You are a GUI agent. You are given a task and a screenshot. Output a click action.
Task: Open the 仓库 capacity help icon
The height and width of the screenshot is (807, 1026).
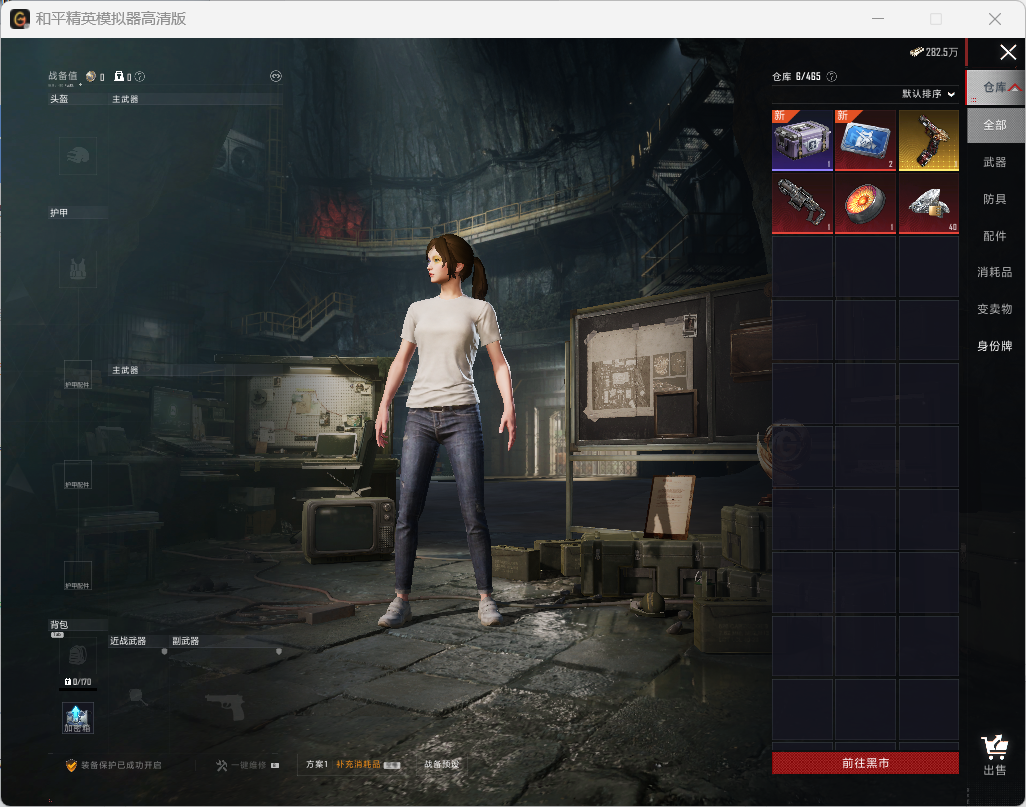pos(832,77)
